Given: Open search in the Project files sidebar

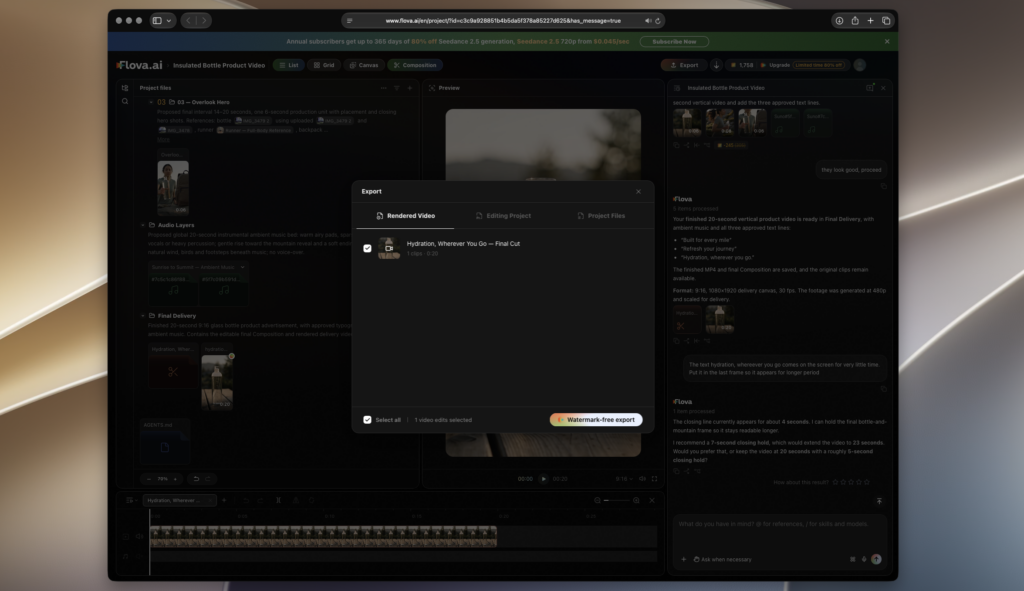Looking at the screenshot, I should (x=125, y=101).
